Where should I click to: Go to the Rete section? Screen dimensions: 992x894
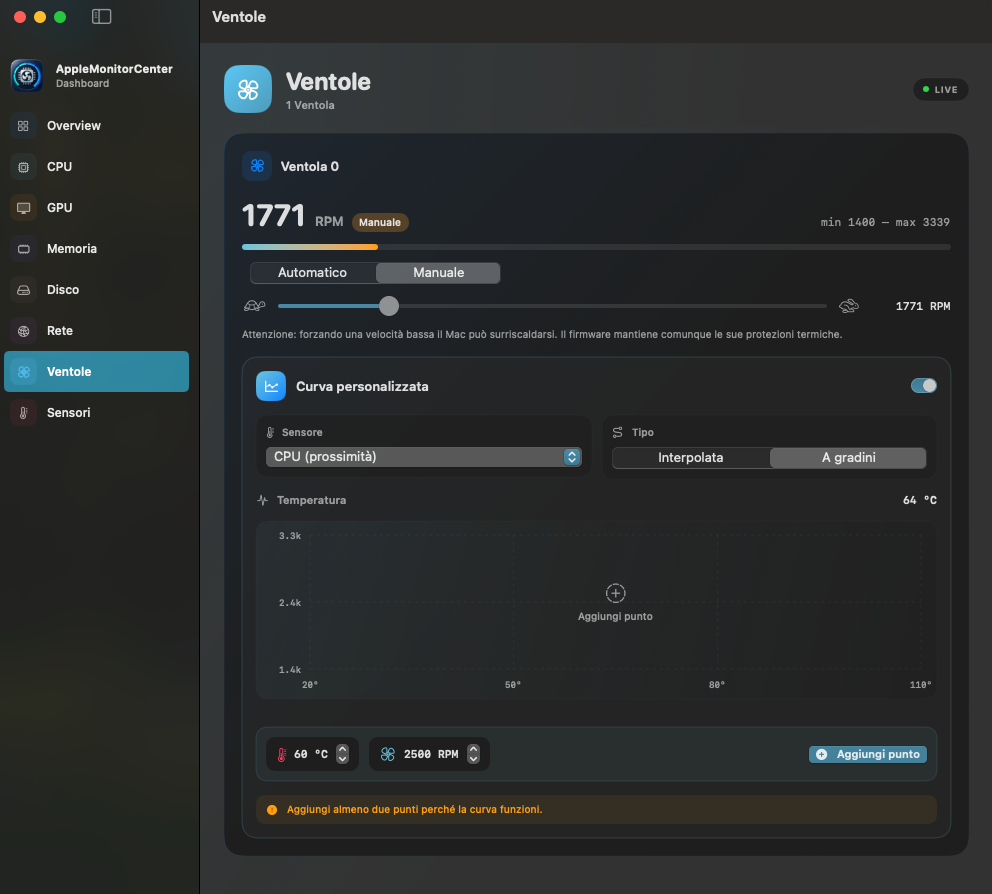(x=96, y=331)
